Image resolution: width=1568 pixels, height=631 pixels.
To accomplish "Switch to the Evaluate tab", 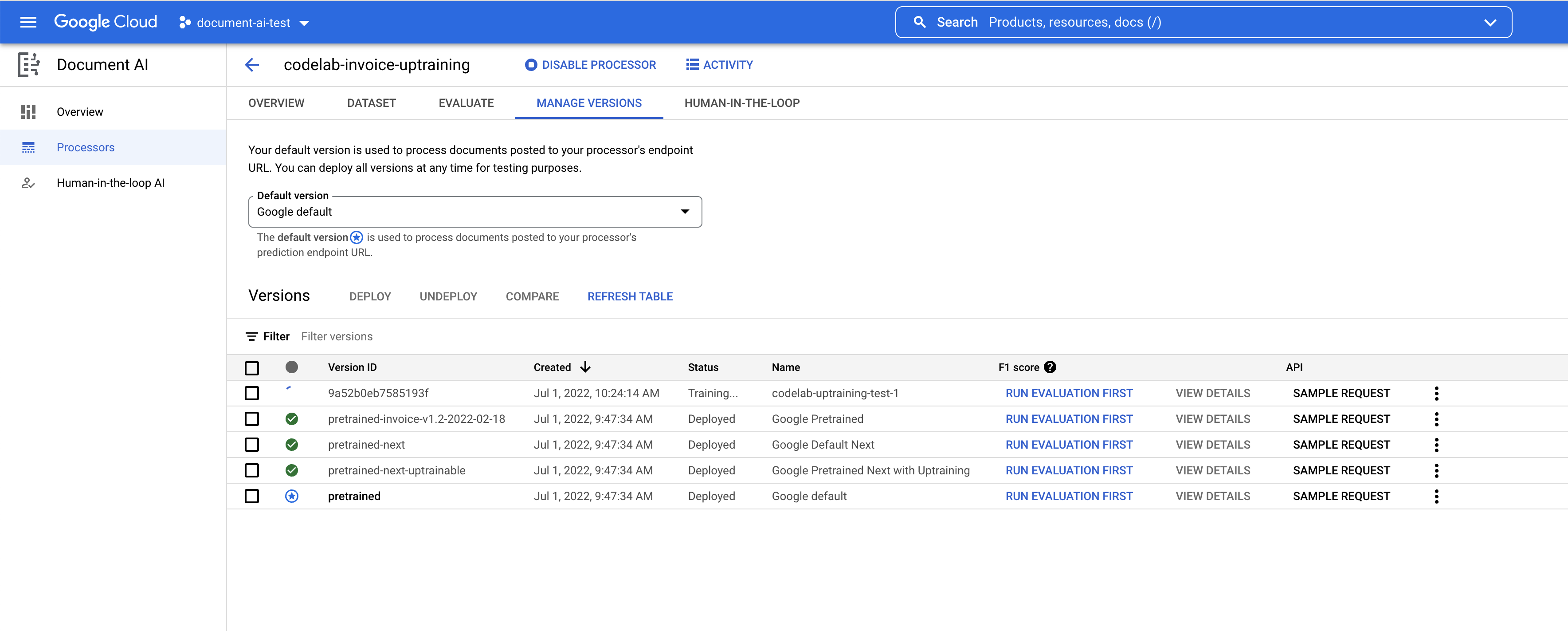I will pos(466,103).
